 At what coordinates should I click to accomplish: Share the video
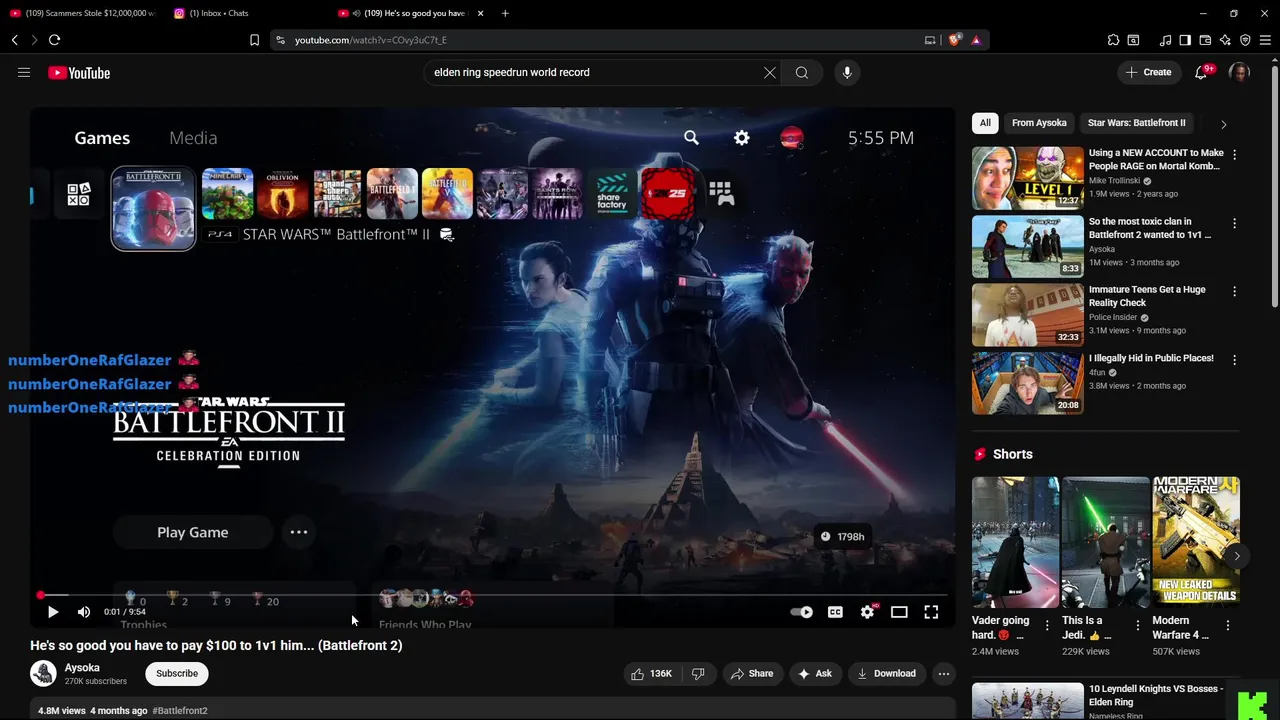[x=752, y=674]
